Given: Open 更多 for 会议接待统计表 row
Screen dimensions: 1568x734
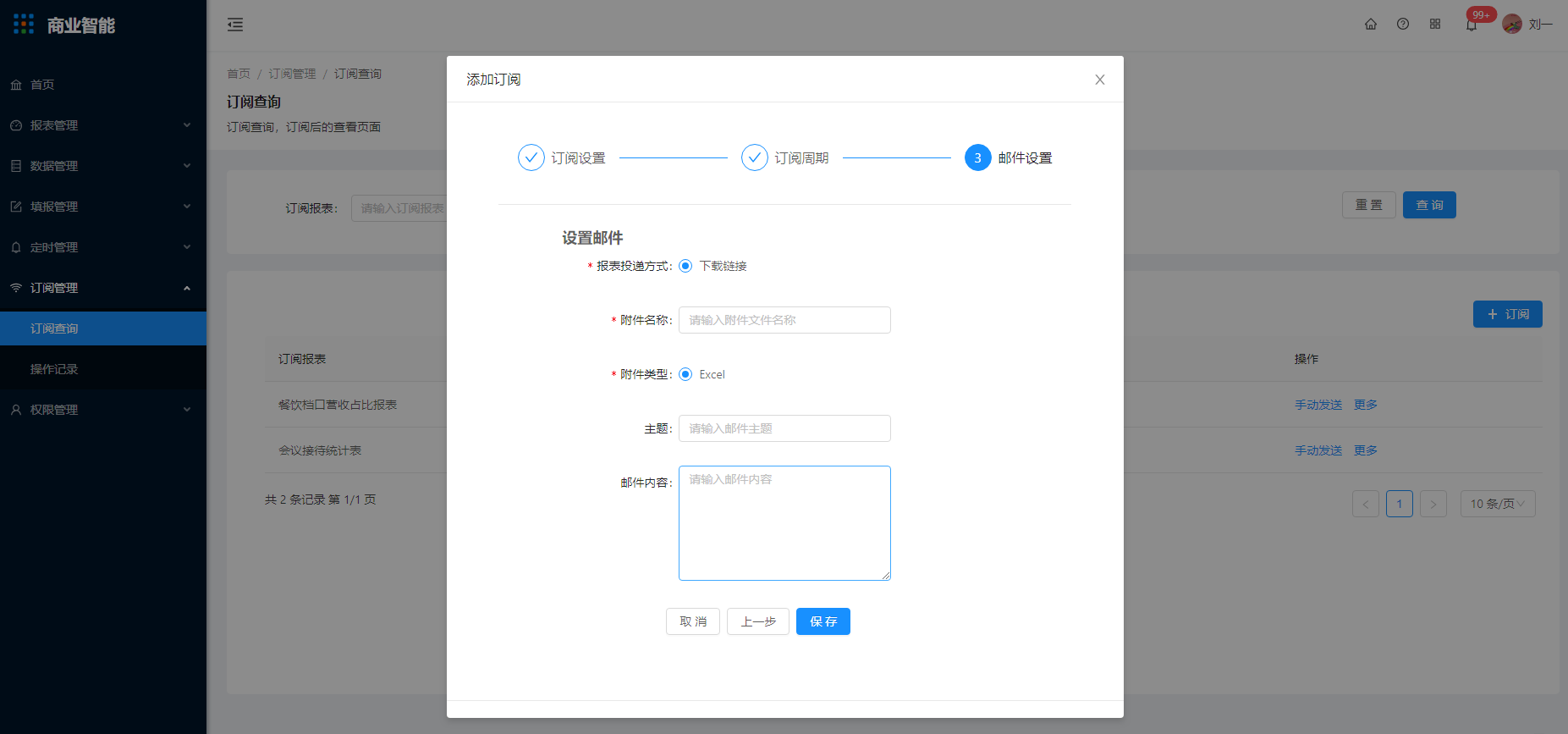Looking at the screenshot, I should [1366, 450].
